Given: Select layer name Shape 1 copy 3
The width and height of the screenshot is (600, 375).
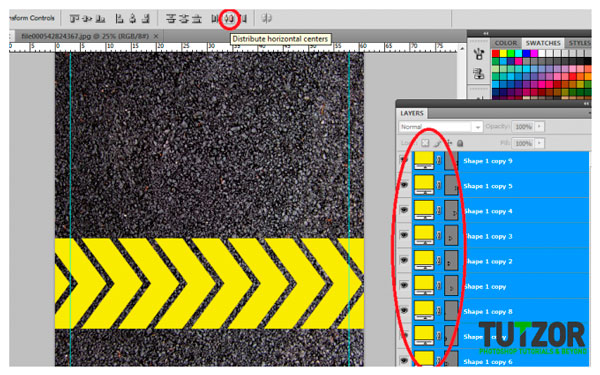Looking at the screenshot, I should point(488,236).
